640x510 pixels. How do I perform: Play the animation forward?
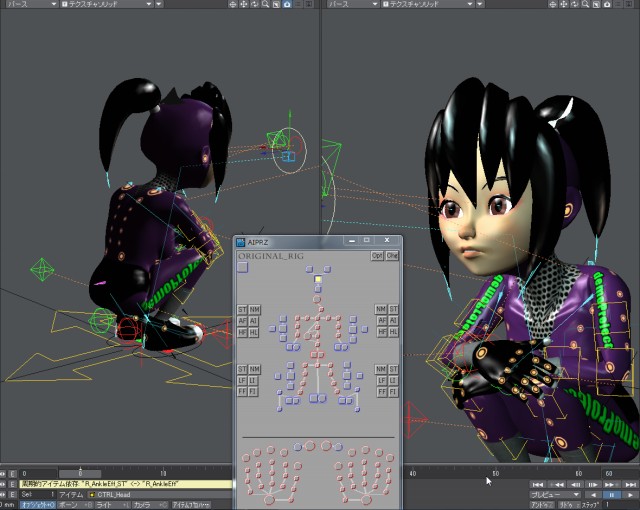[630, 495]
